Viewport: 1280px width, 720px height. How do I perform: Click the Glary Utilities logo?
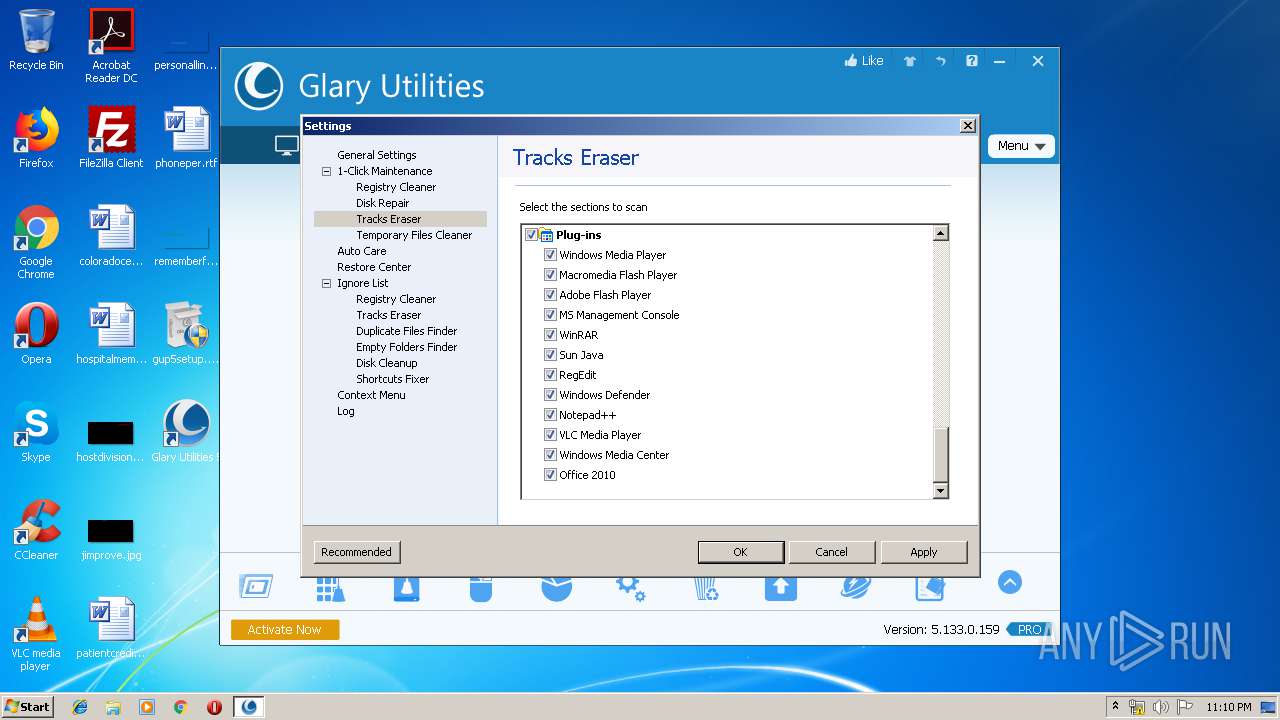(258, 86)
